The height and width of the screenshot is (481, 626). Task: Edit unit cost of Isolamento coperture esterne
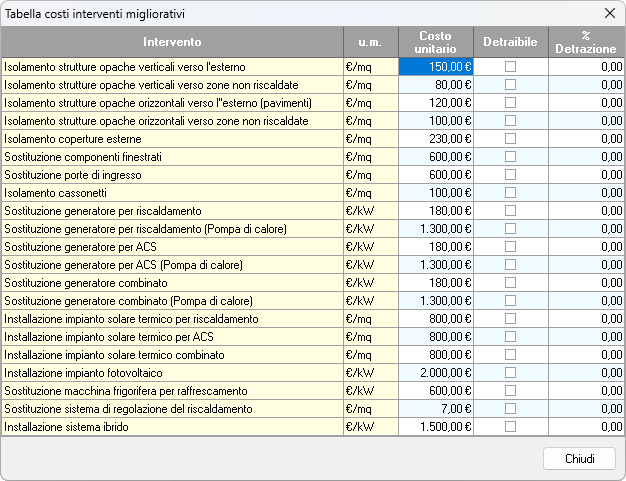tap(436, 139)
